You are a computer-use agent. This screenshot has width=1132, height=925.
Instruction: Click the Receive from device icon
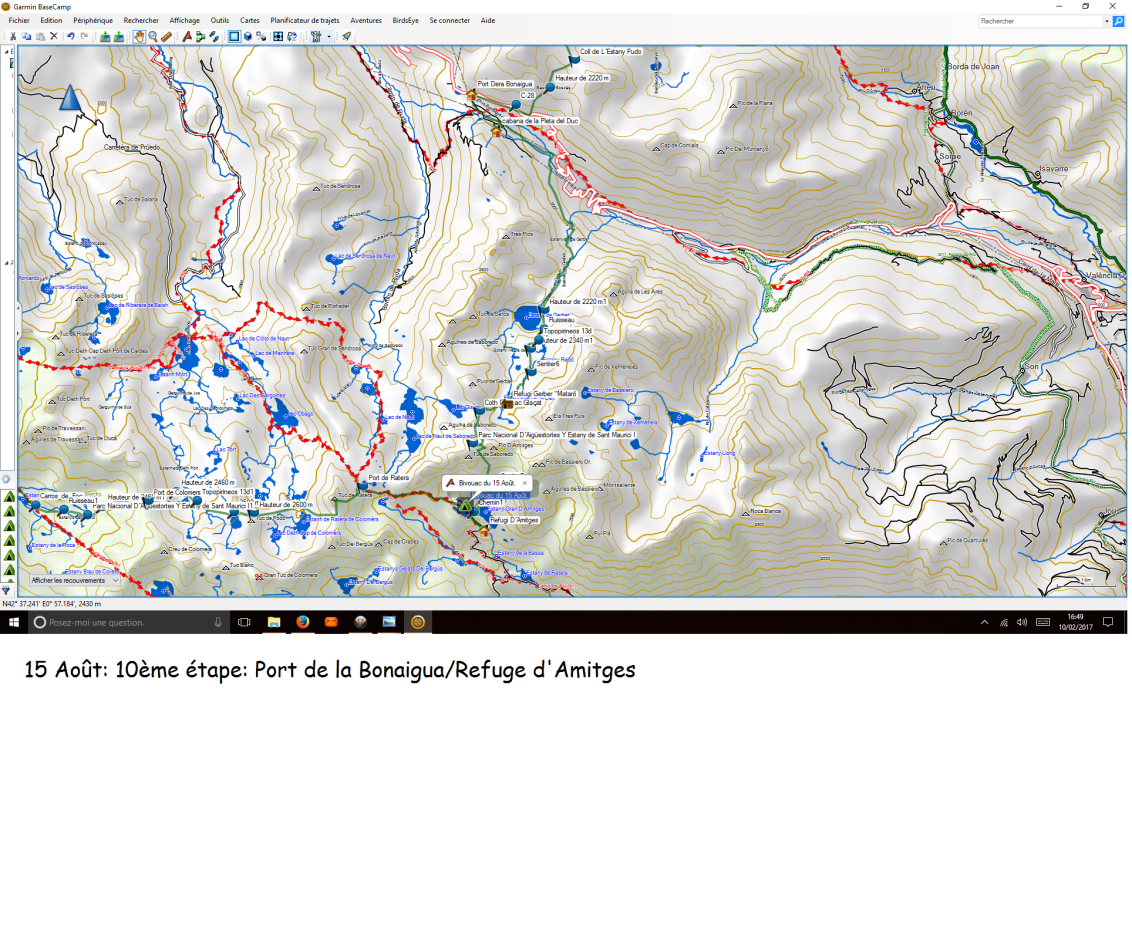[118, 36]
